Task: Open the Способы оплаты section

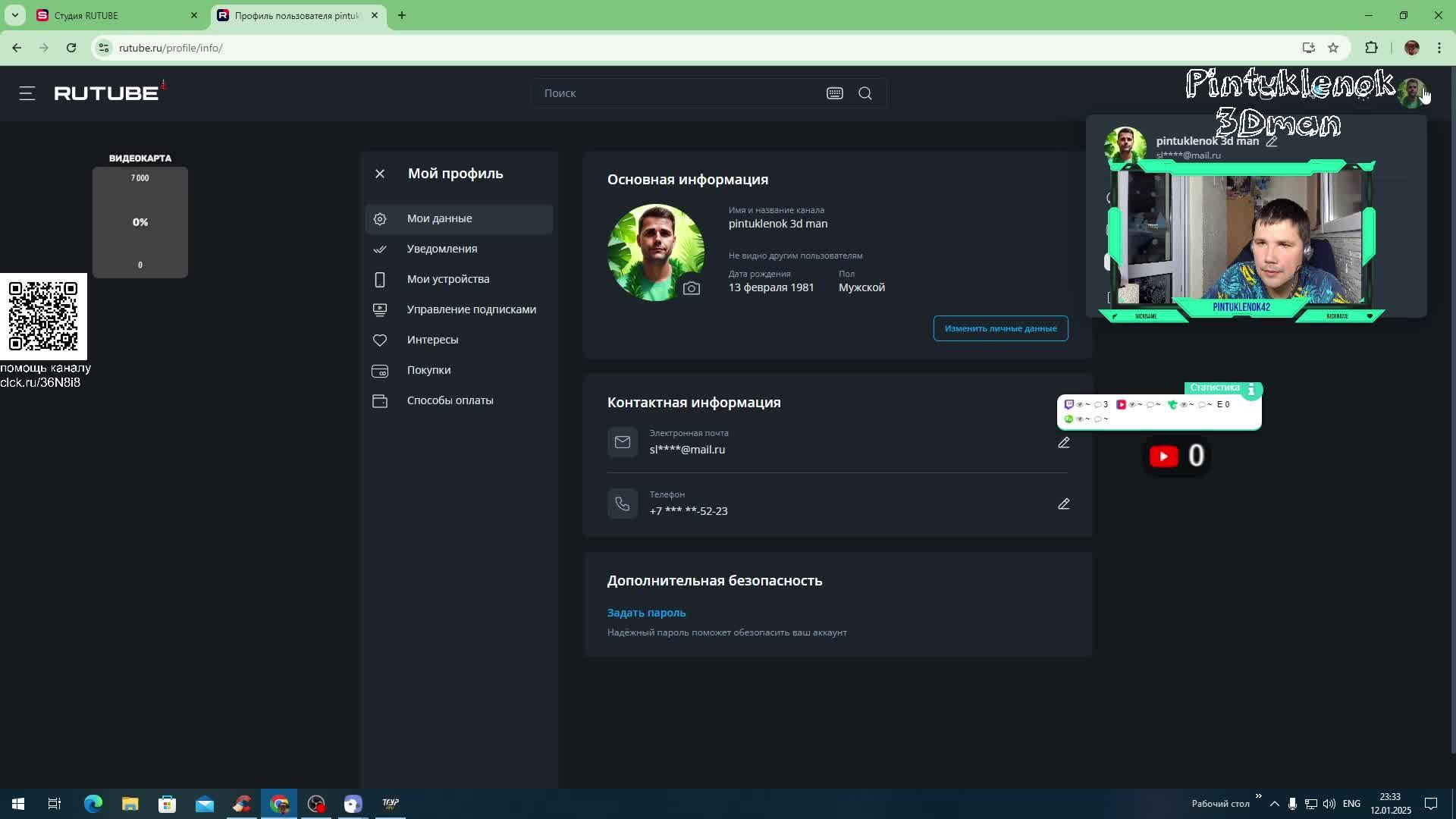Action: coord(450,400)
